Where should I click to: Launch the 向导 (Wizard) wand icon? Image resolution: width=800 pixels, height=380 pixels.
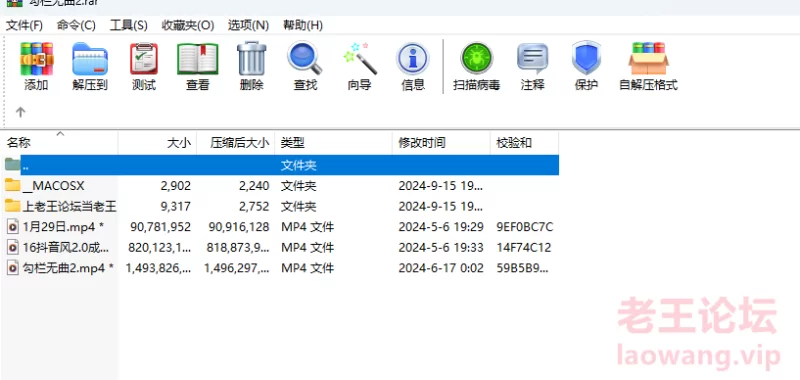click(x=359, y=59)
